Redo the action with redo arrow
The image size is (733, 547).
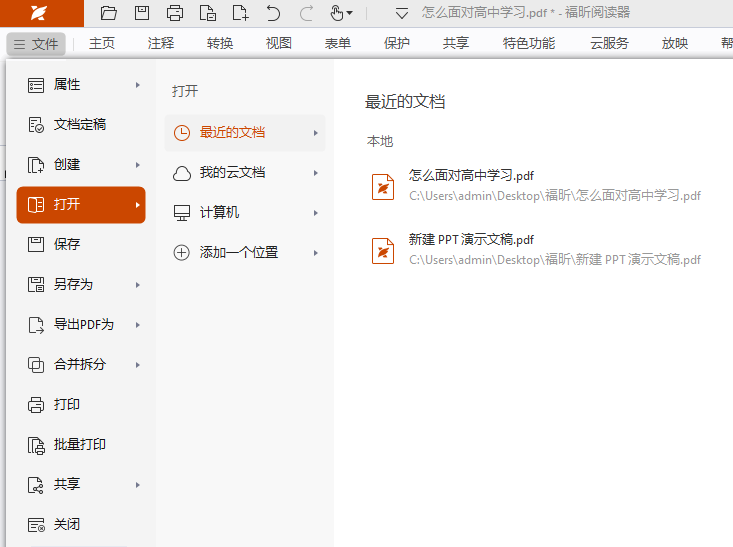[306, 13]
